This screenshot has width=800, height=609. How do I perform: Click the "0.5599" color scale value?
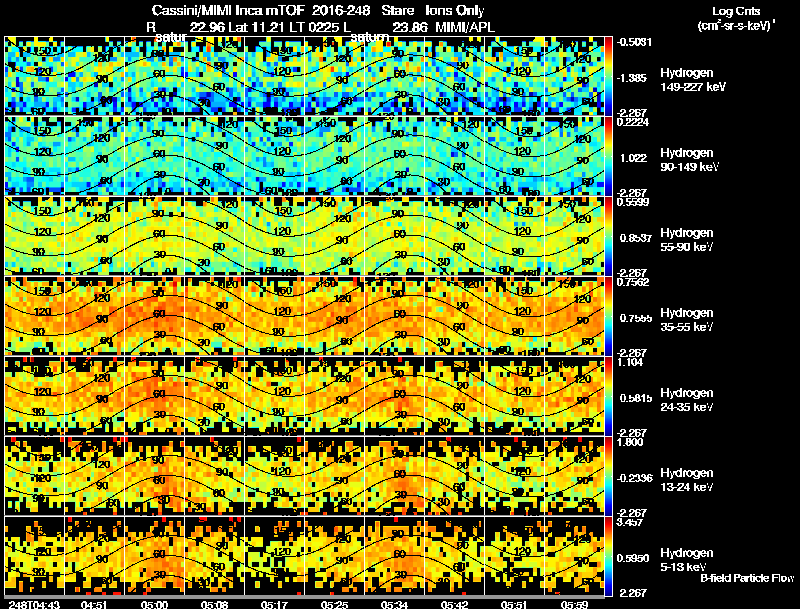[633, 202]
